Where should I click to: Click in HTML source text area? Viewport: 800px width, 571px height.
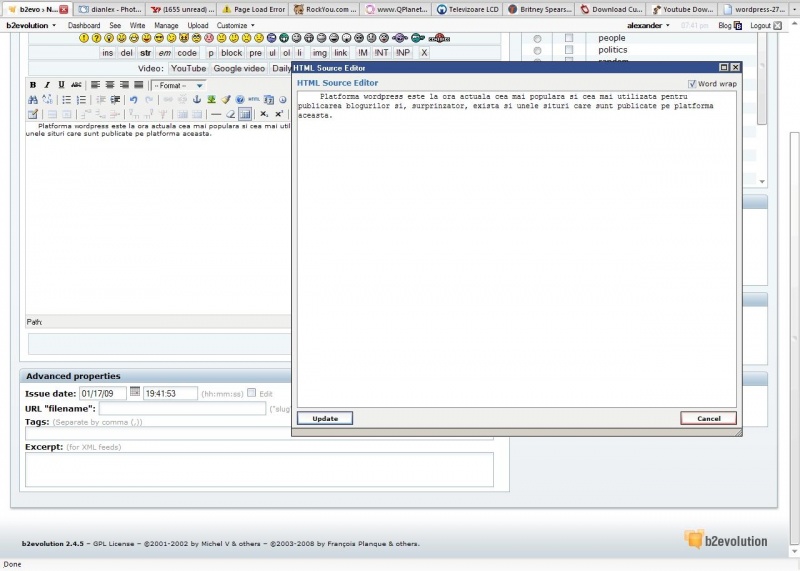coord(517,249)
